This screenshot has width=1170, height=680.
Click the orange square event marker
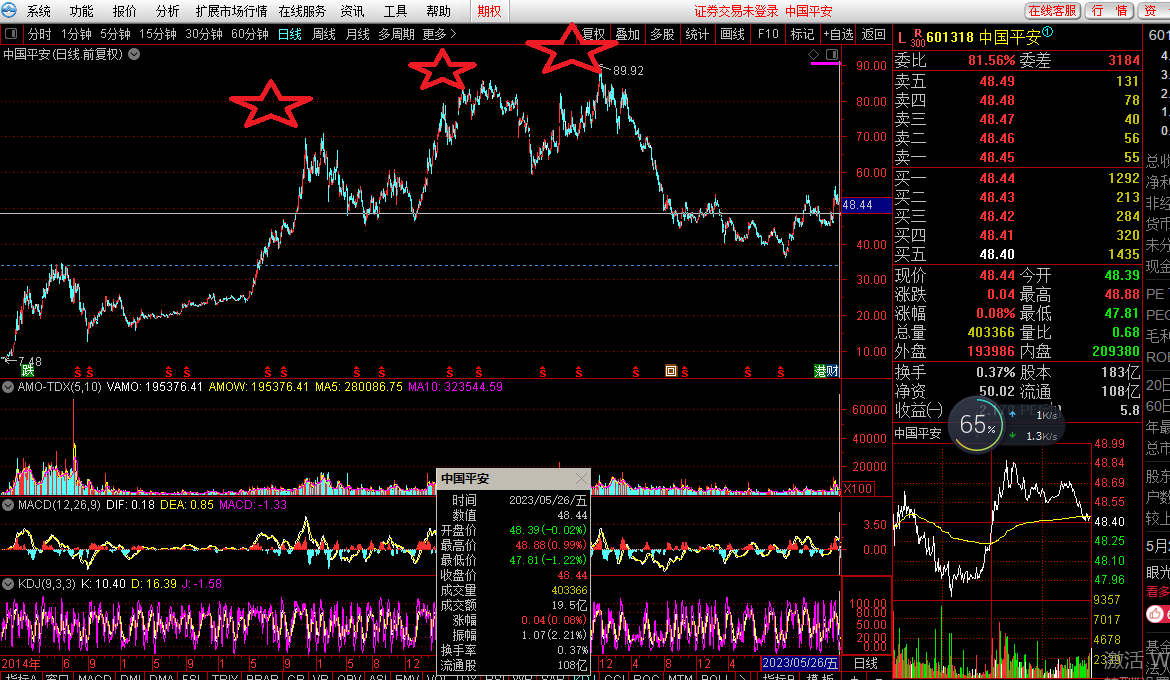pyautogui.click(x=671, y=371)
